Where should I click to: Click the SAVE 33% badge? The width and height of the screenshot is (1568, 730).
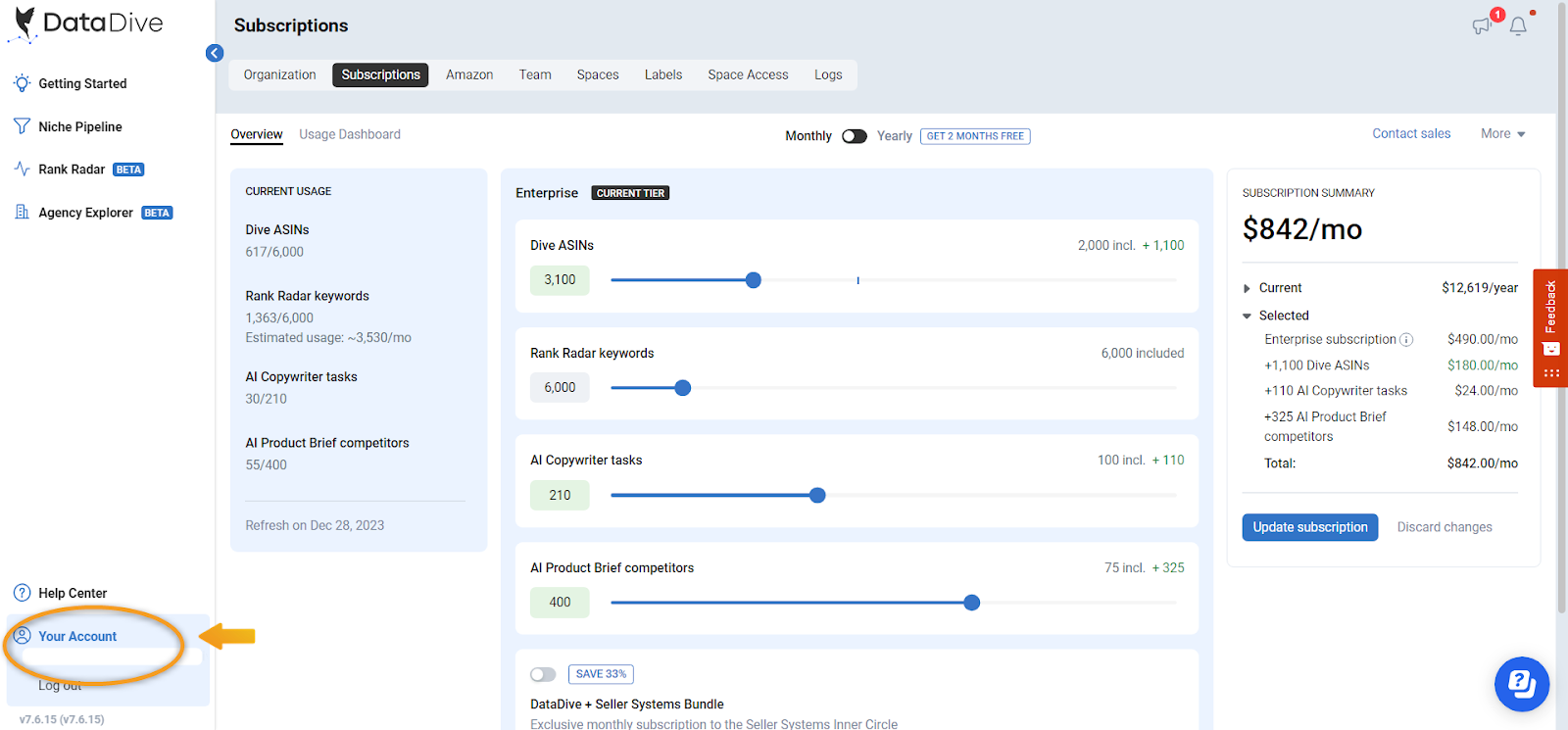(601, 674)
